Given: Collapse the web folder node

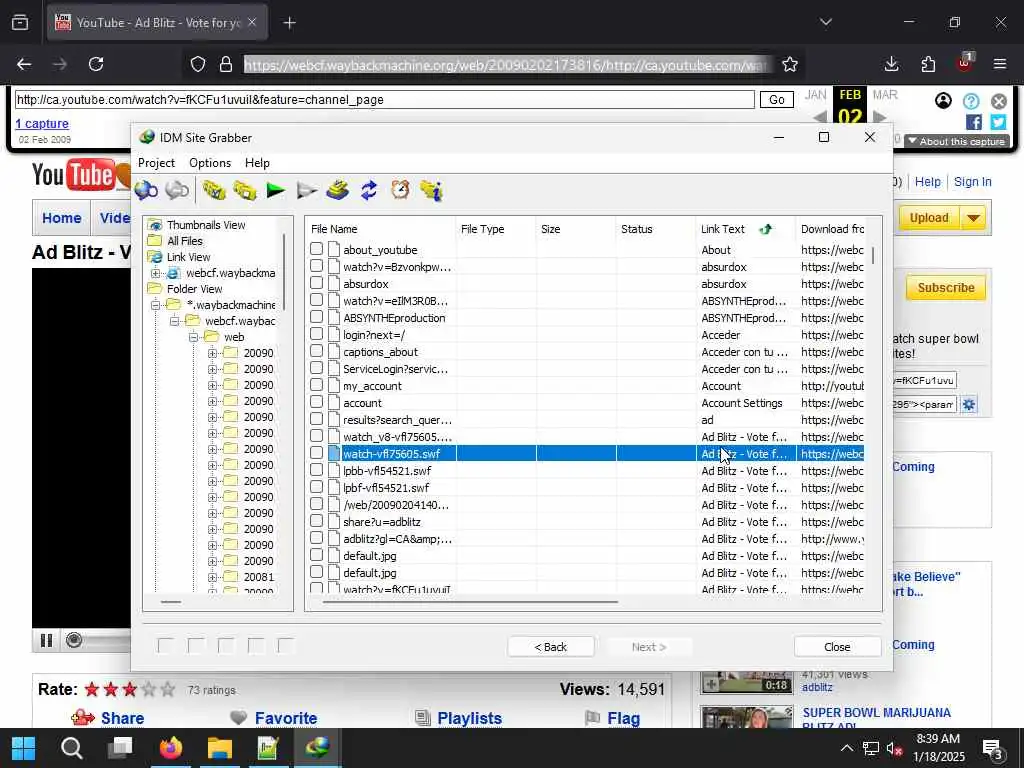Looking at the screenshot, I should pyautogui.click(x=193, y=337).
